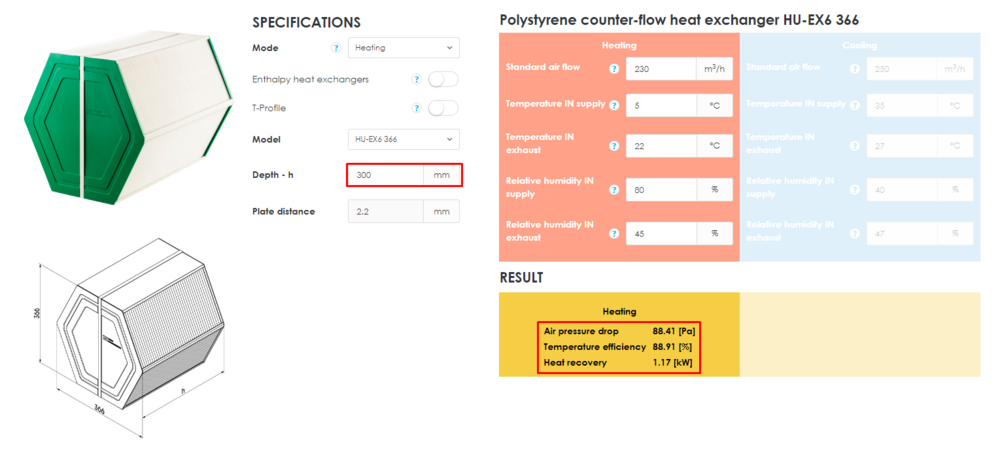Click help icon for Temperature IN exhaust
Viewport: 1000px width, 465px height.
[x=614, y=146]
